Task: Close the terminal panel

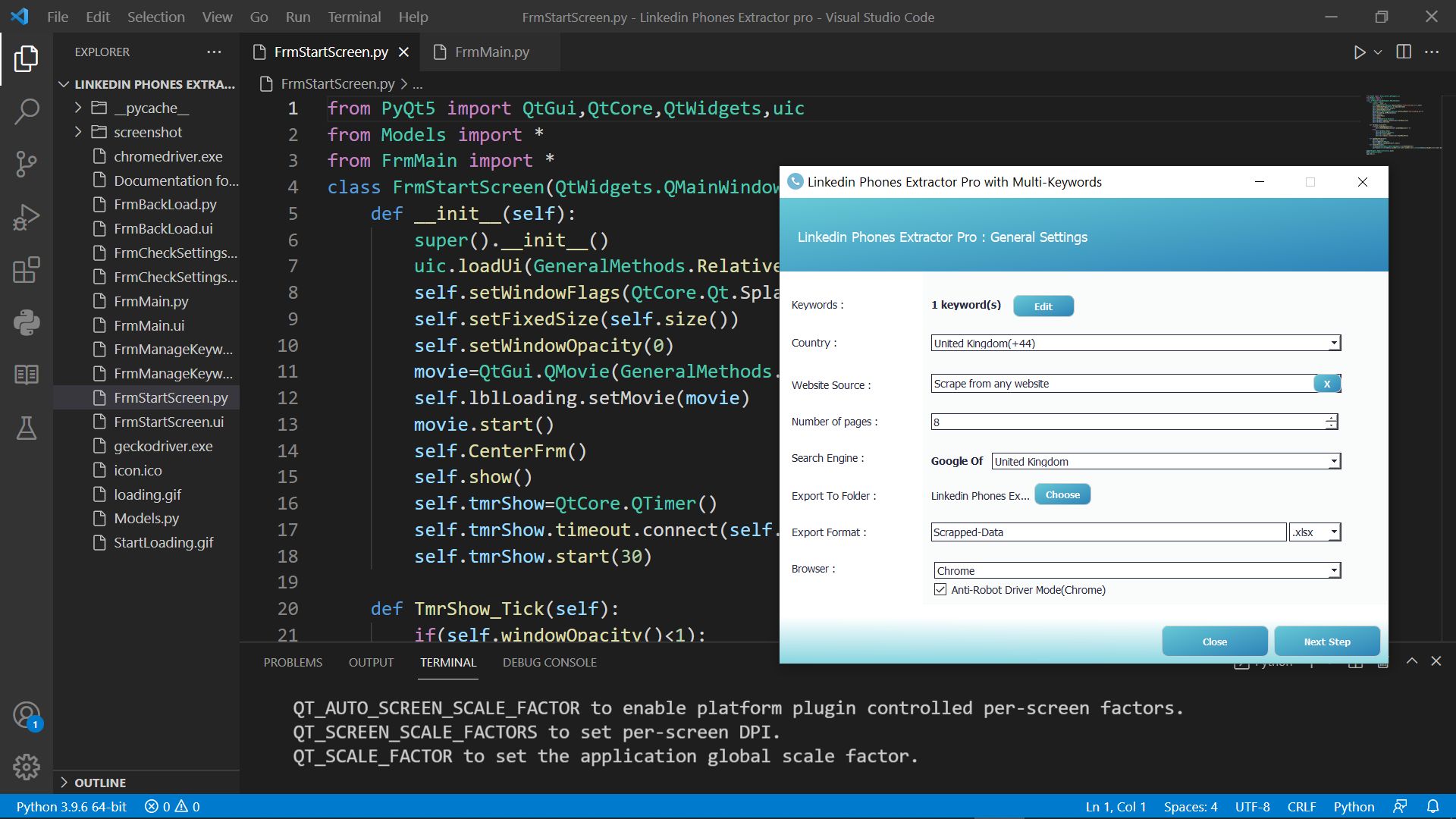Action: coord(1436,661)
